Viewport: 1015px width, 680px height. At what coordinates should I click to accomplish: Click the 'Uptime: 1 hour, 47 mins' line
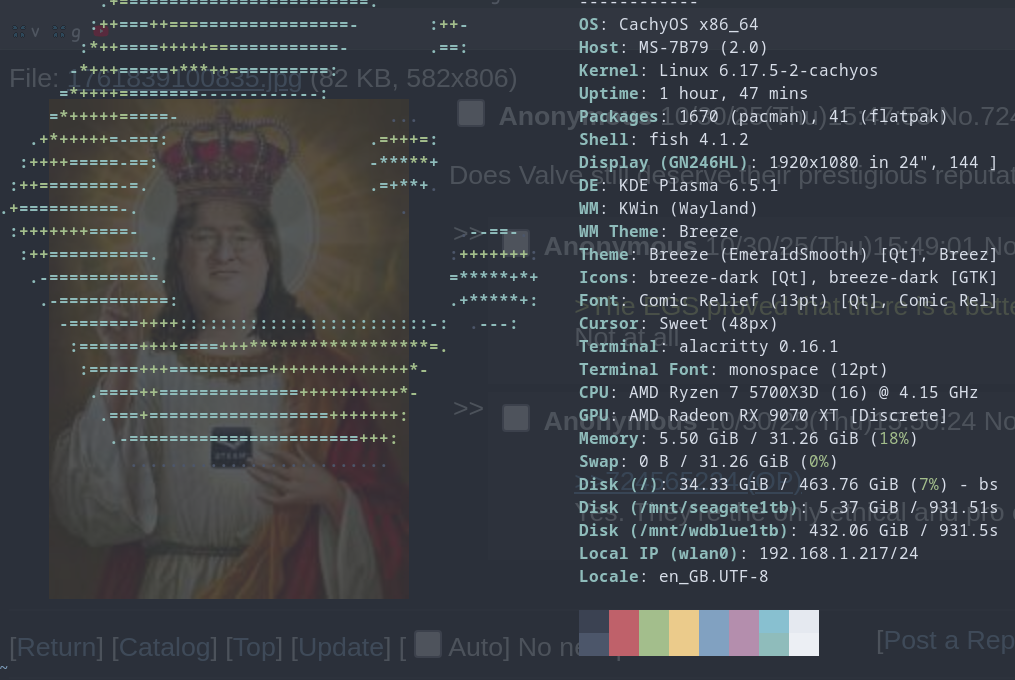pyautogui.click(x=693, y=94)
